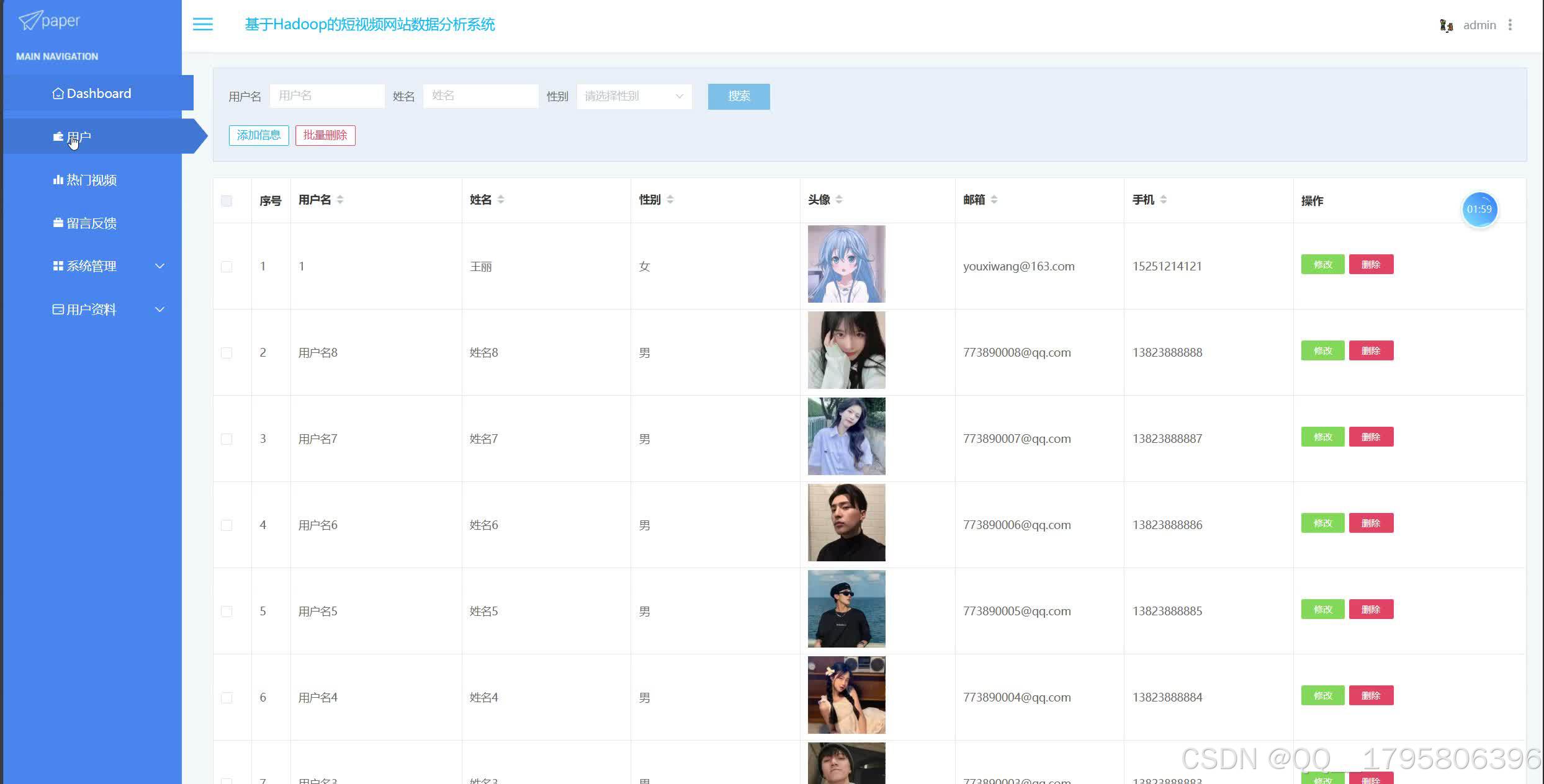The image size is (1544, 784).
Task: Sort by 用户名 column arrows
Action: coord(340,199)
